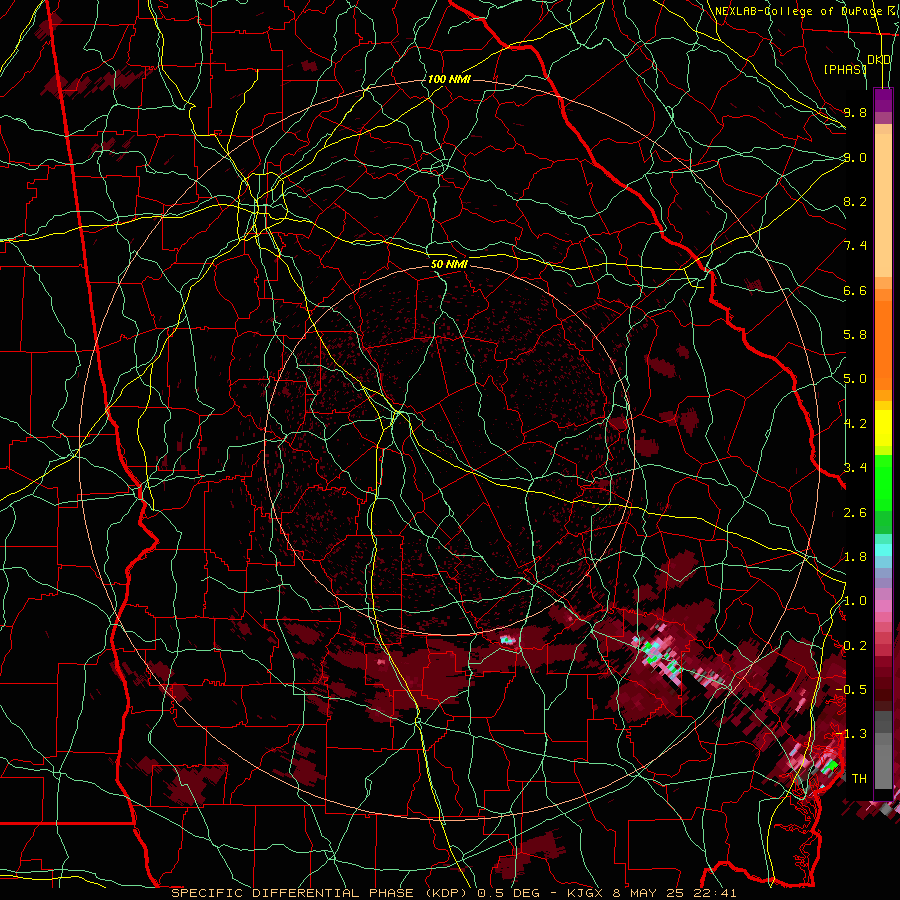Click the -1.3 value on the color scale
This screenshot has height=900, width=900.
(853, 734)
